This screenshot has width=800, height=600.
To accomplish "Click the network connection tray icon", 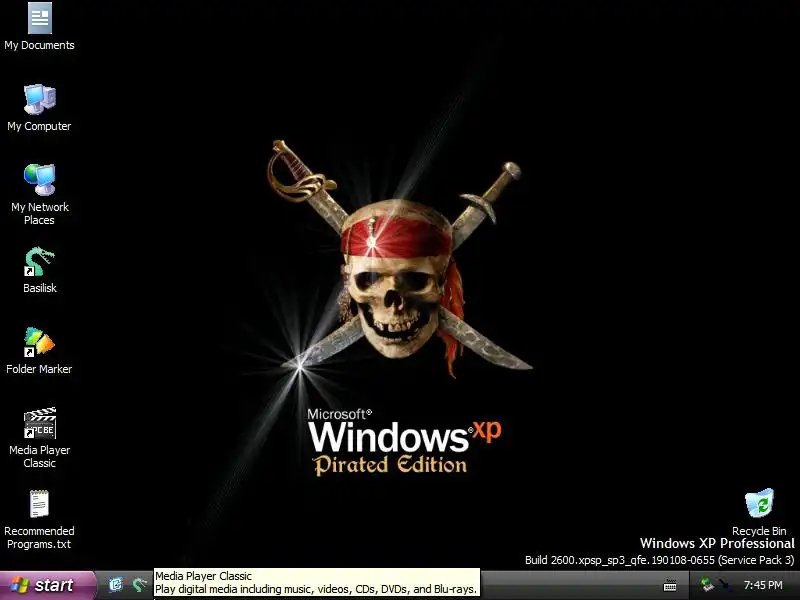I will 707,585.
